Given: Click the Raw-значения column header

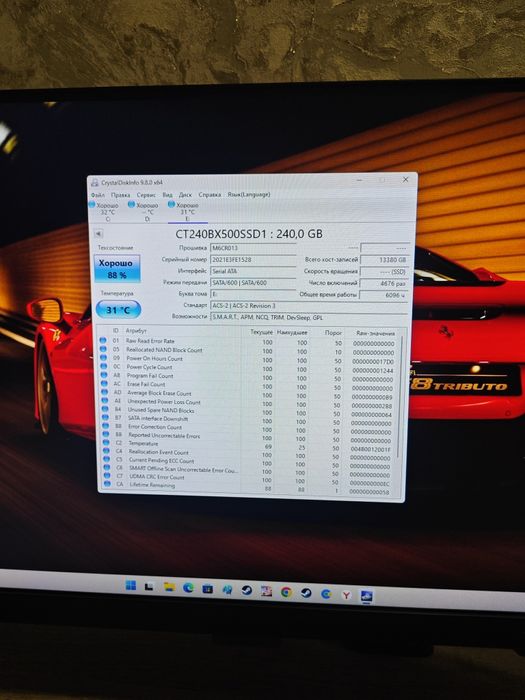Looking at the screenshot, I should point(375,333).
